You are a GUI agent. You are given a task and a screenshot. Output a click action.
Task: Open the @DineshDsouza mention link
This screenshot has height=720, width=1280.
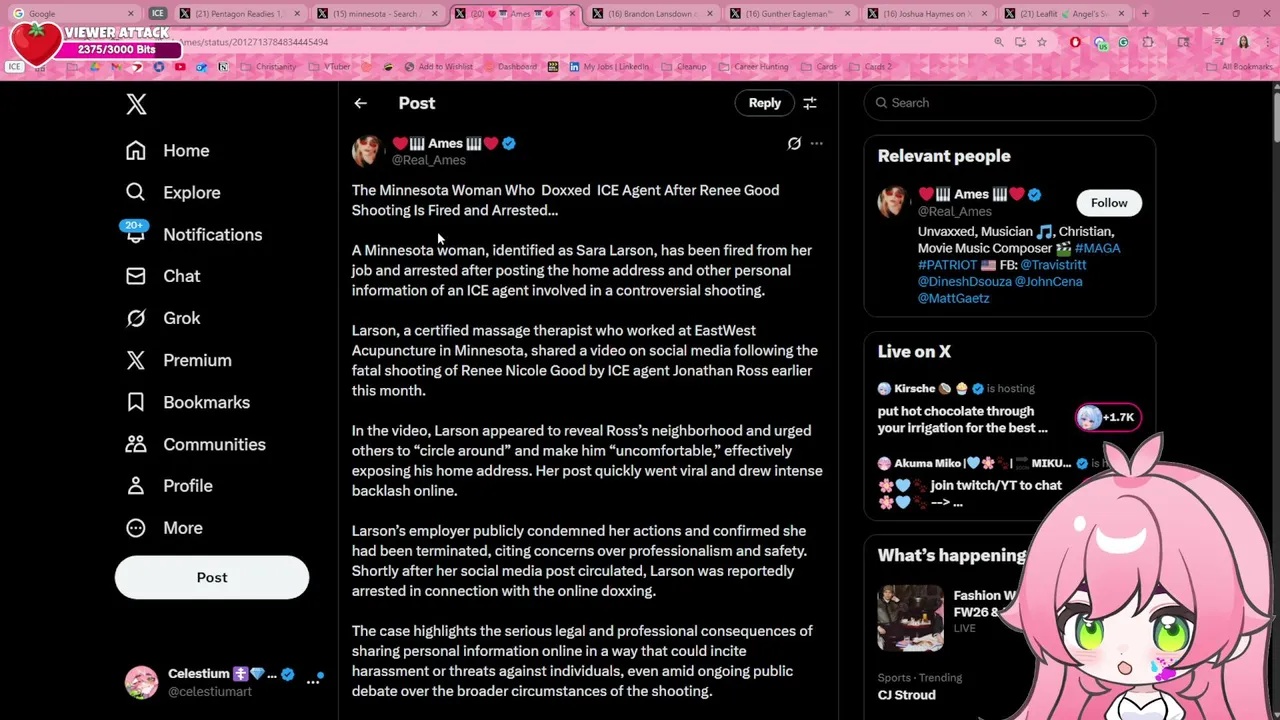pyautogui.click(x=964, y=282)
